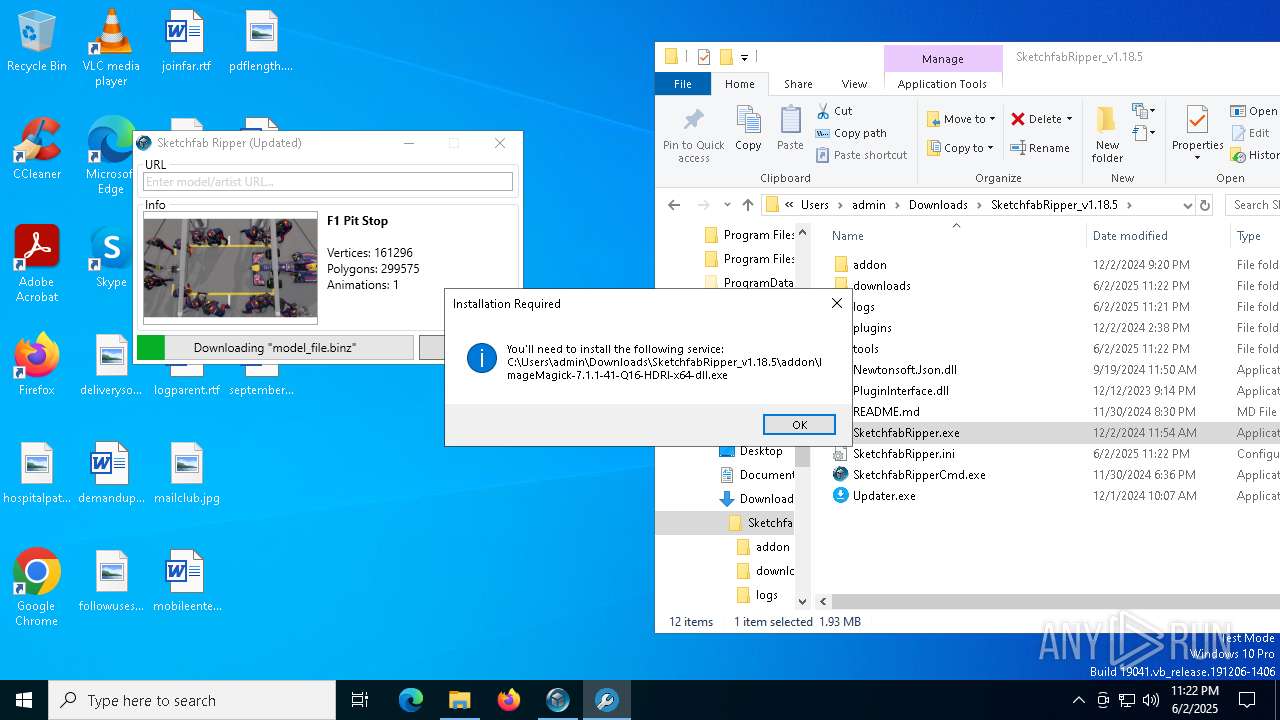The width and height of the screenshot is (1280, 720).
Task: Click Paste shortcut in the ribbon
Action: (x=862, y=155)
